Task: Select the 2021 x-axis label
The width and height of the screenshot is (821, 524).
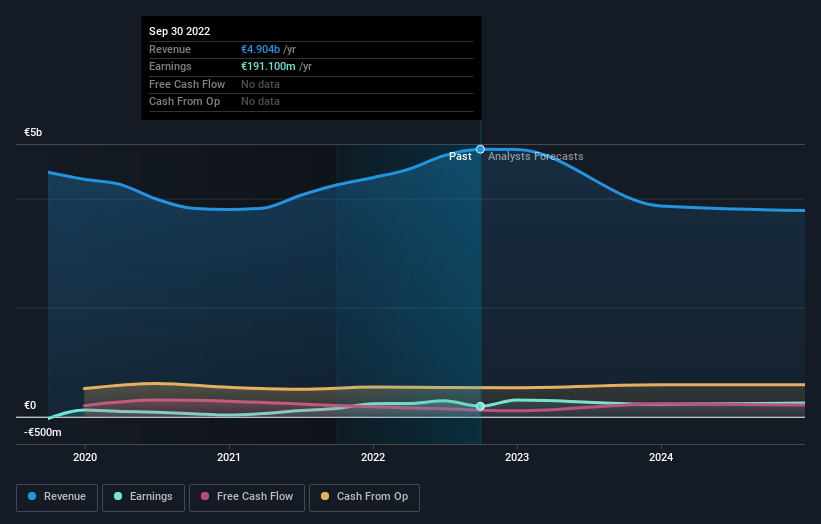Action: coord(229,457)
